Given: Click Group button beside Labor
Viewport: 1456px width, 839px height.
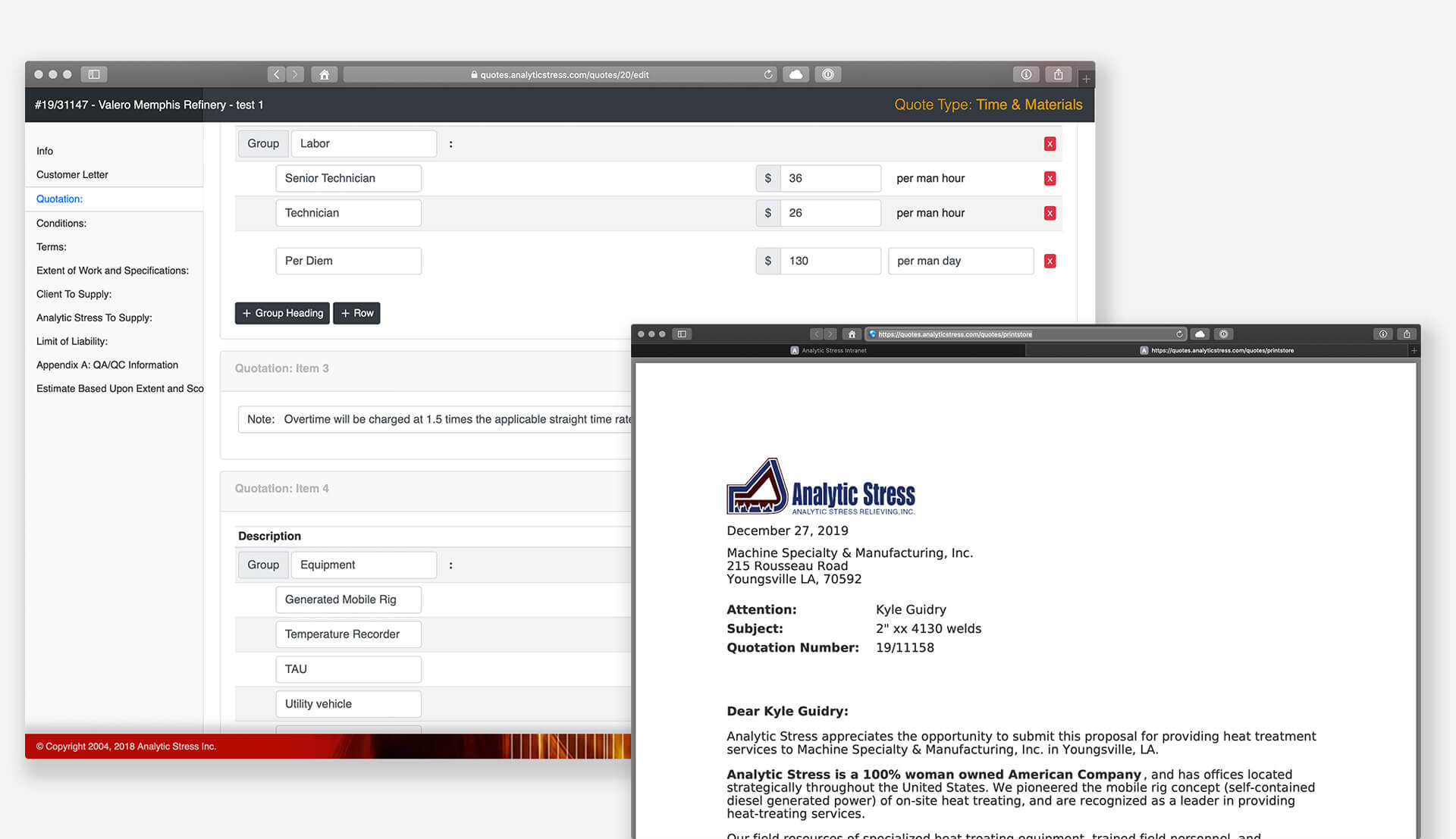Looking at the screenshot, I should pyautogui.click(x=263, y=144).
